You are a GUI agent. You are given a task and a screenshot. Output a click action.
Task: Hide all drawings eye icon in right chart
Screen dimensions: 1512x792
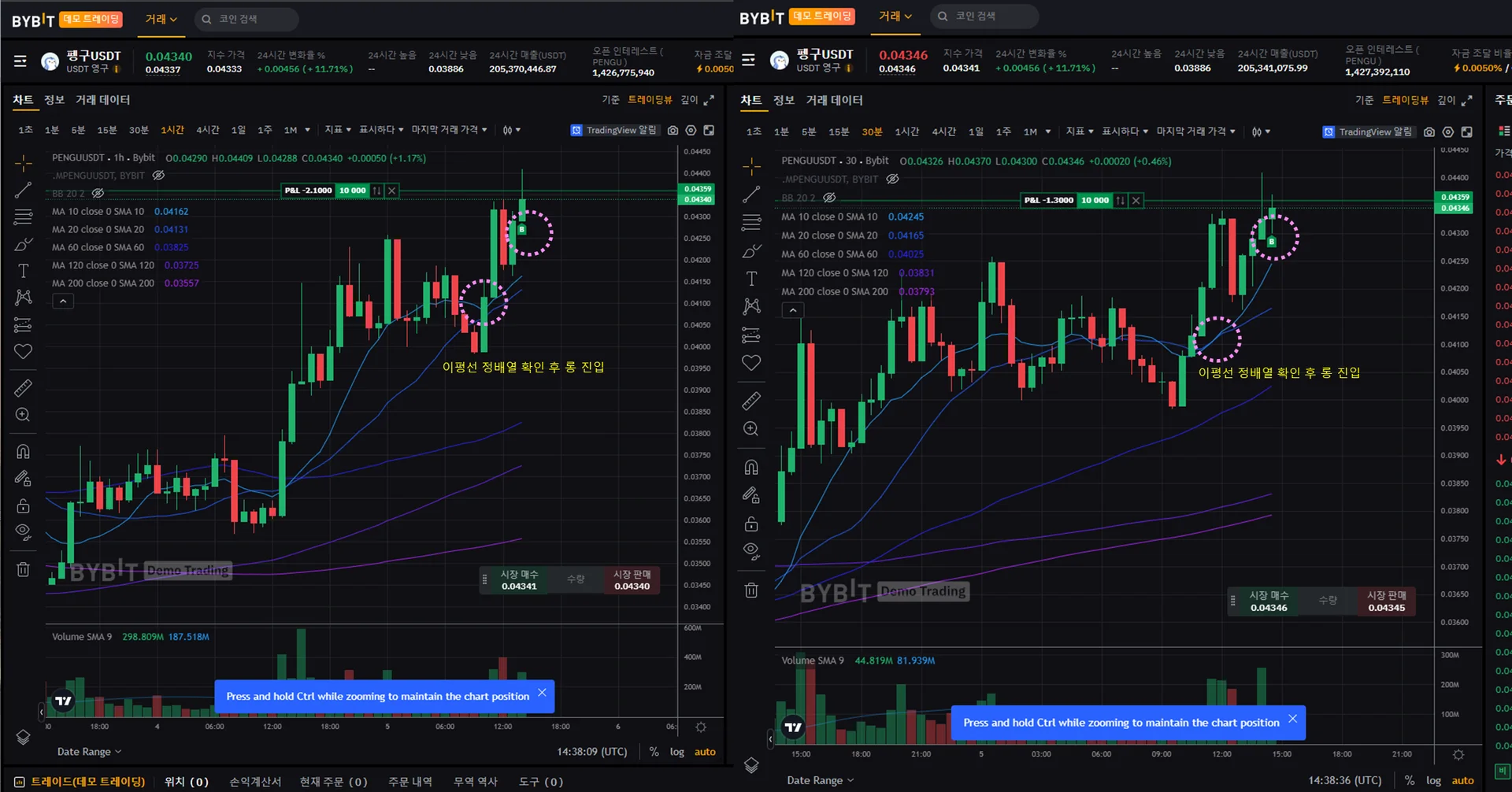[751, 551]
